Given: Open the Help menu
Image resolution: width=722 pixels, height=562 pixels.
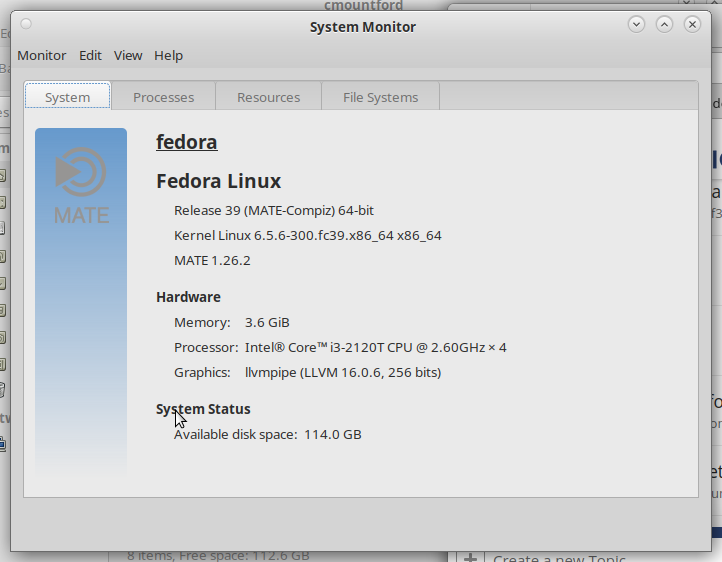Looking at the screenshot, I should click(169, 56).
